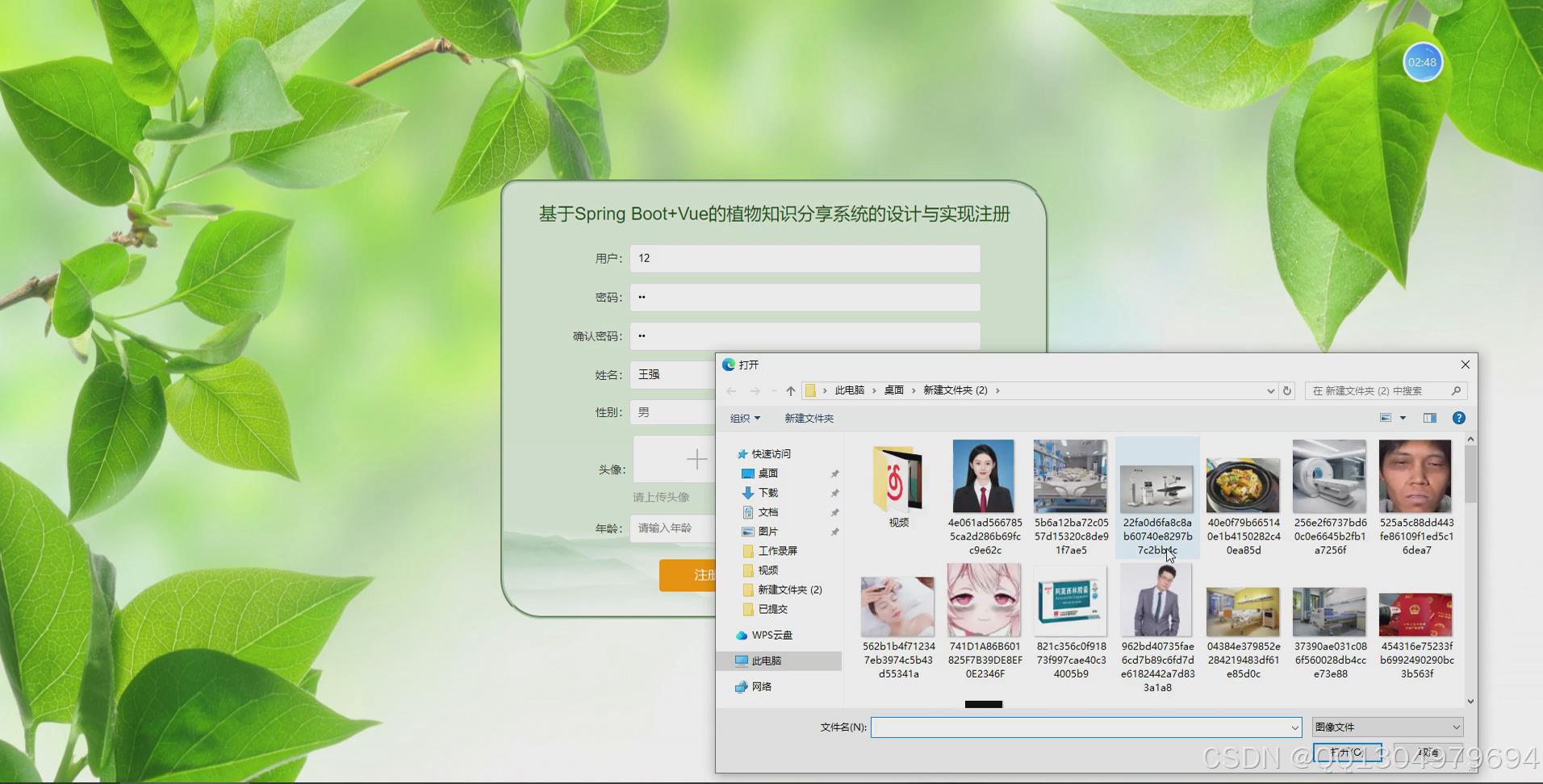Click the pin icon beside 桌面
This screenshot has width=1543, height=784.
834,473
